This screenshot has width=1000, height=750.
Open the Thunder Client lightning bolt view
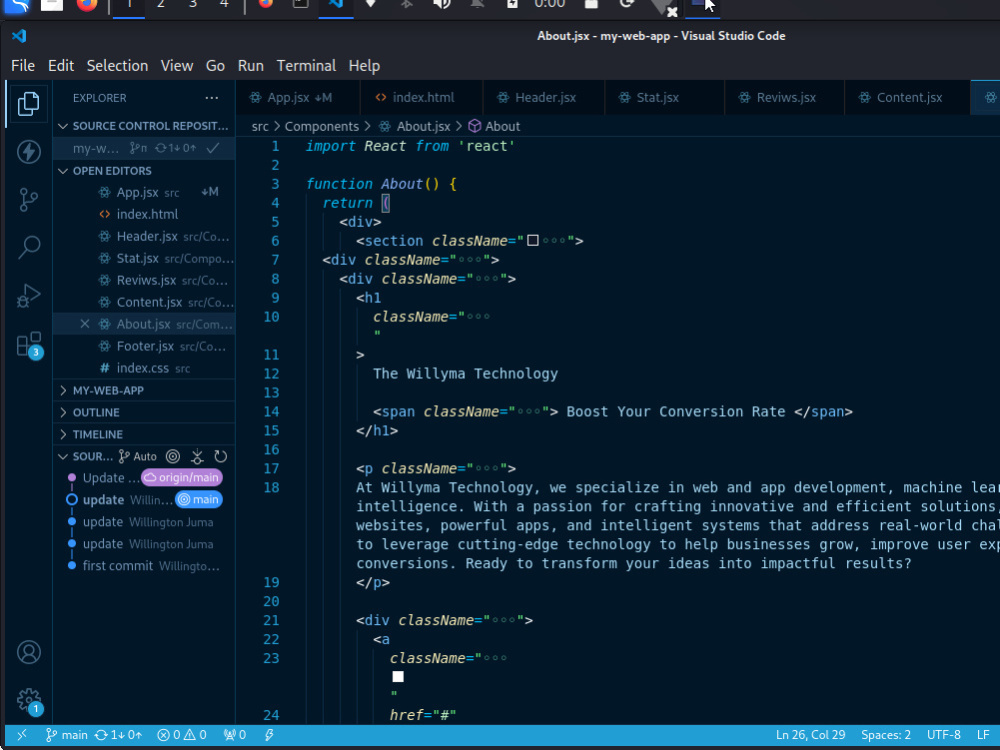tap(28, 152)
